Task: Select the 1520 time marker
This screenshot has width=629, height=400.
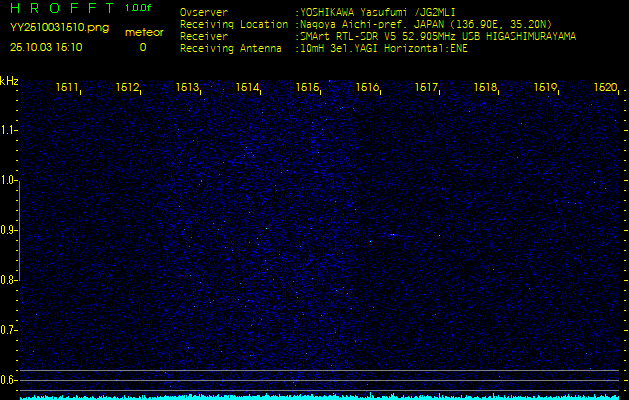Action: [605, 88]
